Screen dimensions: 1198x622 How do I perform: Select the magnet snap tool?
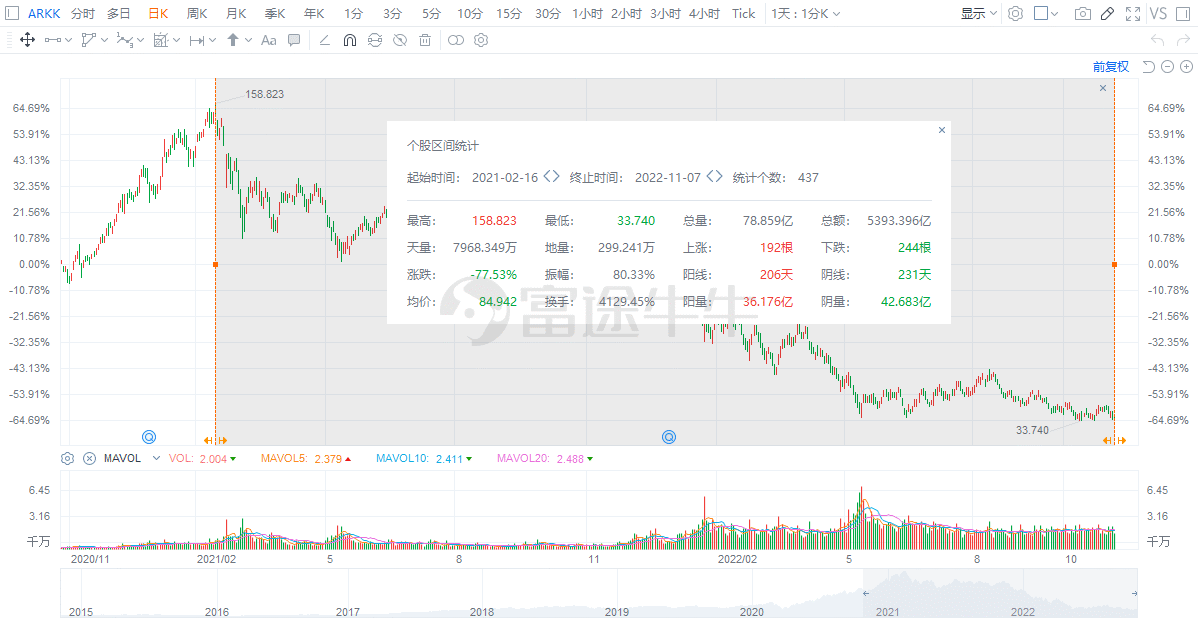click(349, 40)
